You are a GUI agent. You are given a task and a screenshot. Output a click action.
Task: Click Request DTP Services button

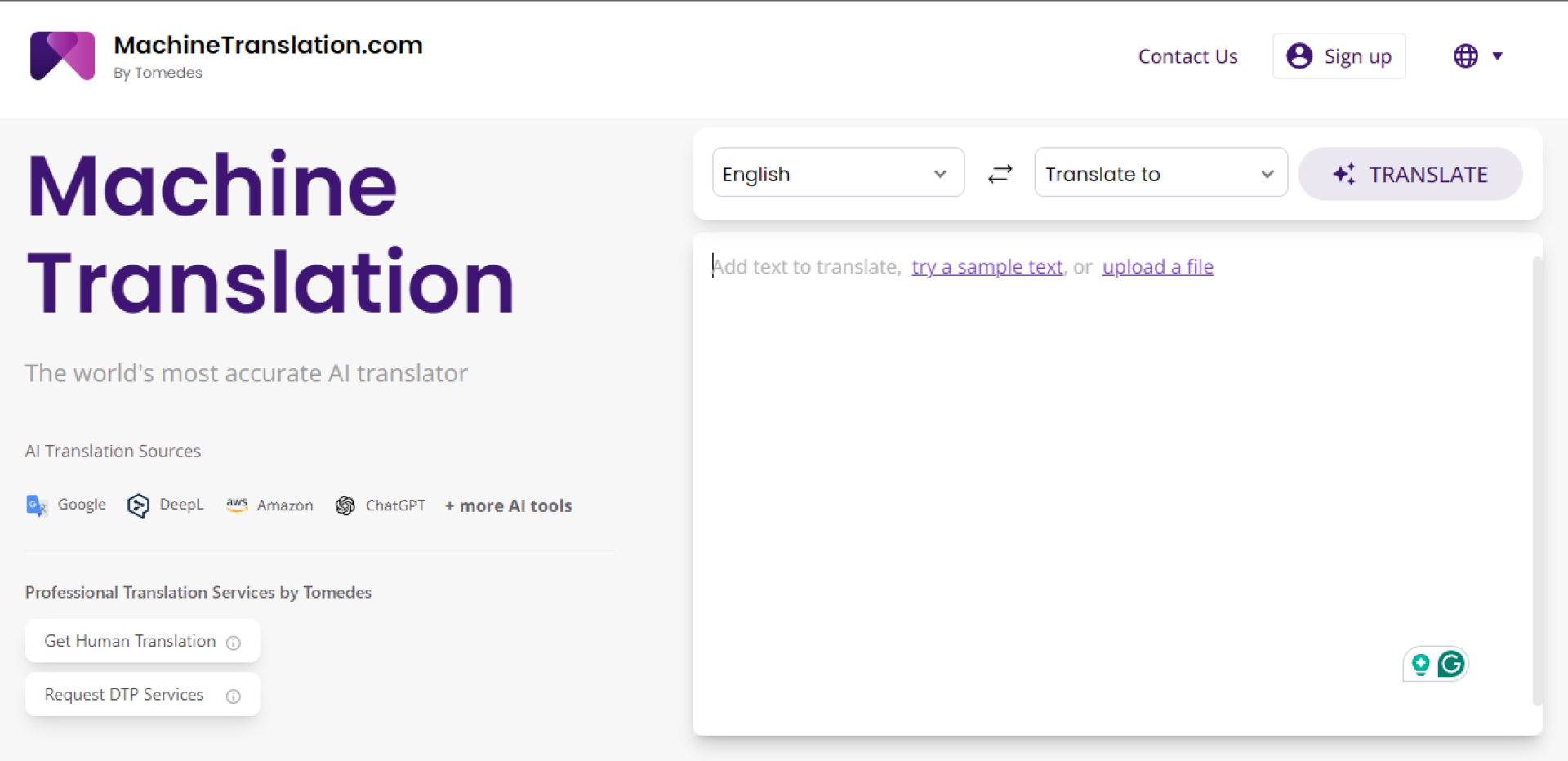coord(143,695)
